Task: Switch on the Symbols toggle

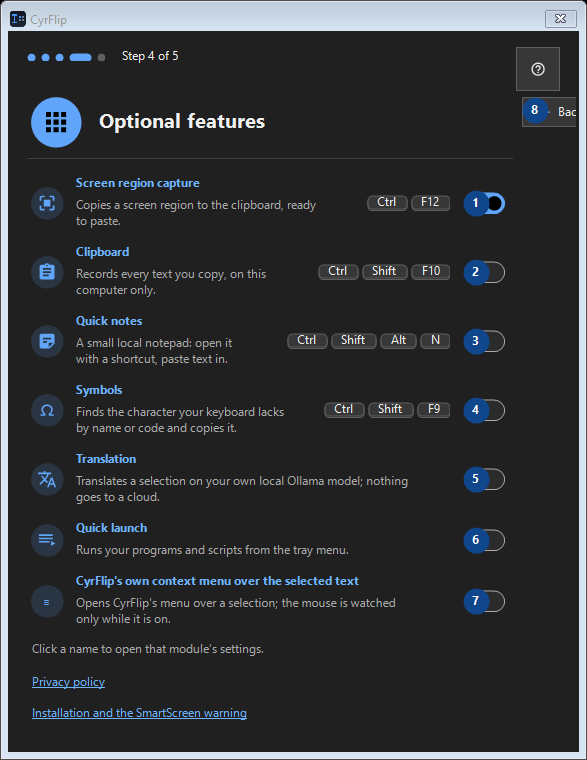Action: (x=485, y=410)
